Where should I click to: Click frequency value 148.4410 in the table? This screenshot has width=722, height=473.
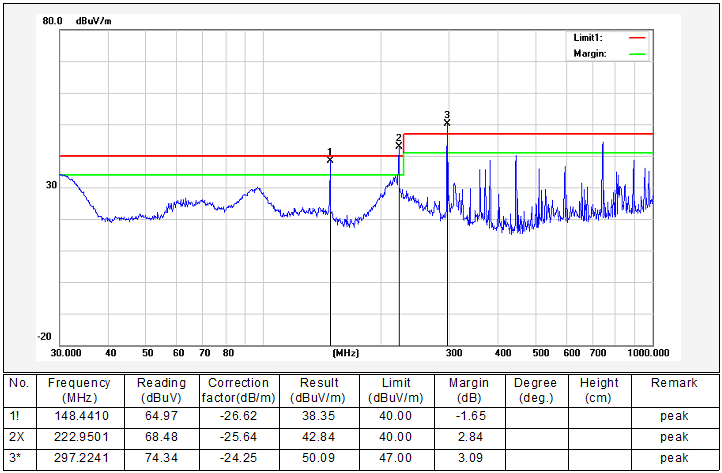[x=78, y=415]
